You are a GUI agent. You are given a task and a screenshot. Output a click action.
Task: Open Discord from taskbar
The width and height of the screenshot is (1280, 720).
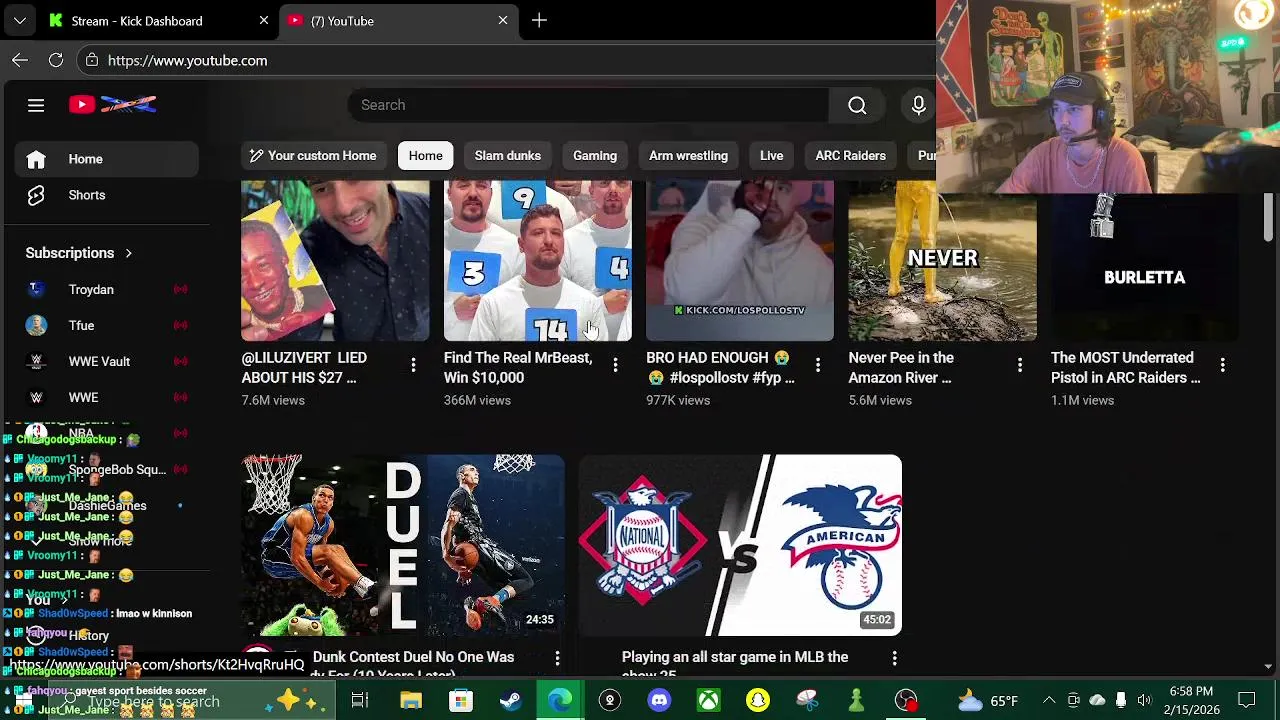click(x=659, y=701)
